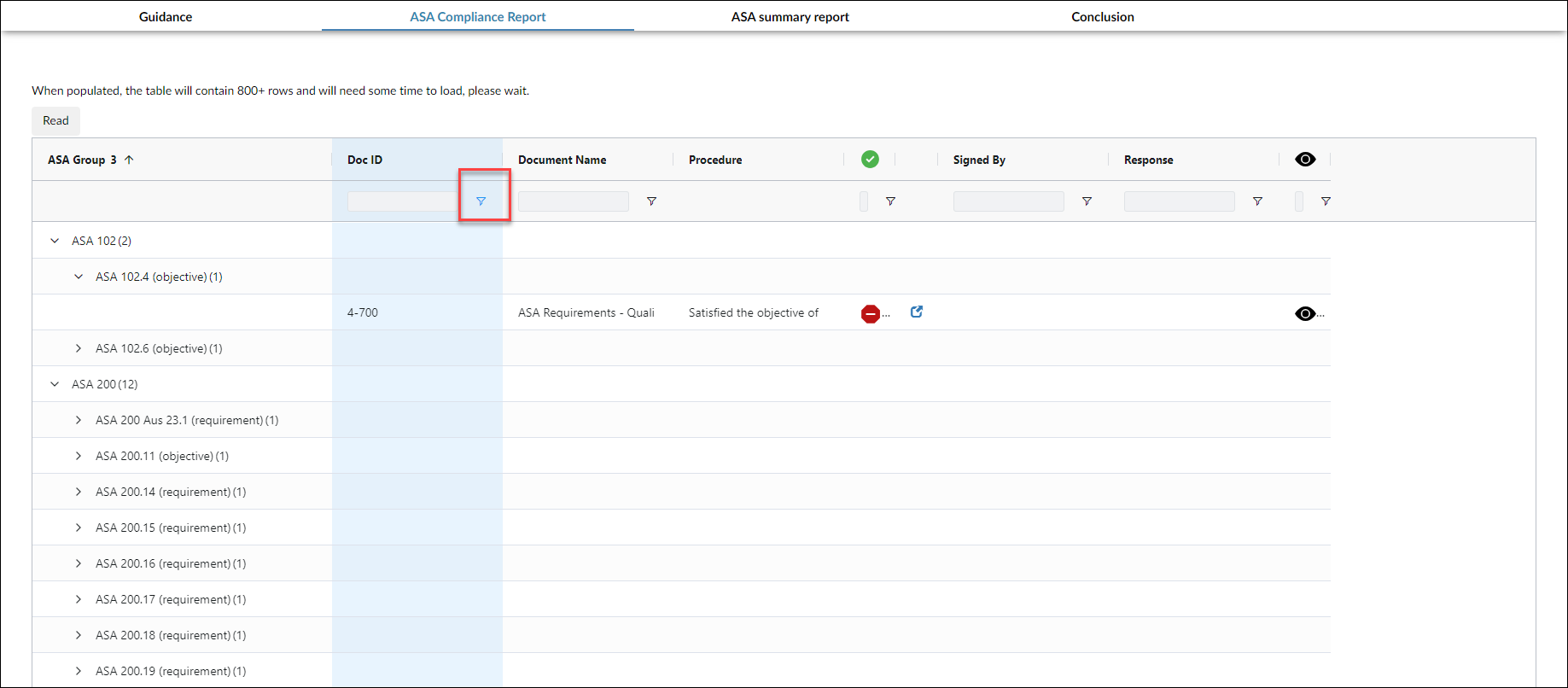Viewport: 1568px width, 688px height.
Task: Open the Document Name column filter icon
Action: pos(652,201)
